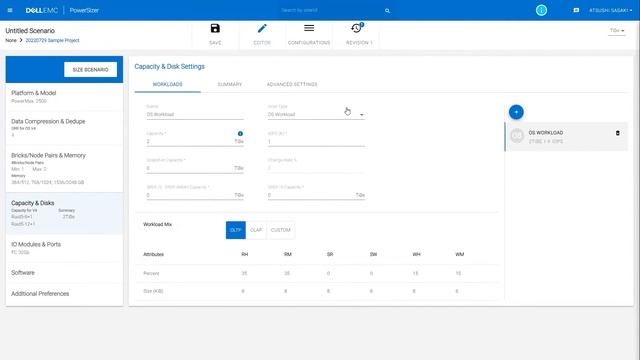
Task: Click the Percent row label
Action: pyautogui.click(x=151, y=273)
